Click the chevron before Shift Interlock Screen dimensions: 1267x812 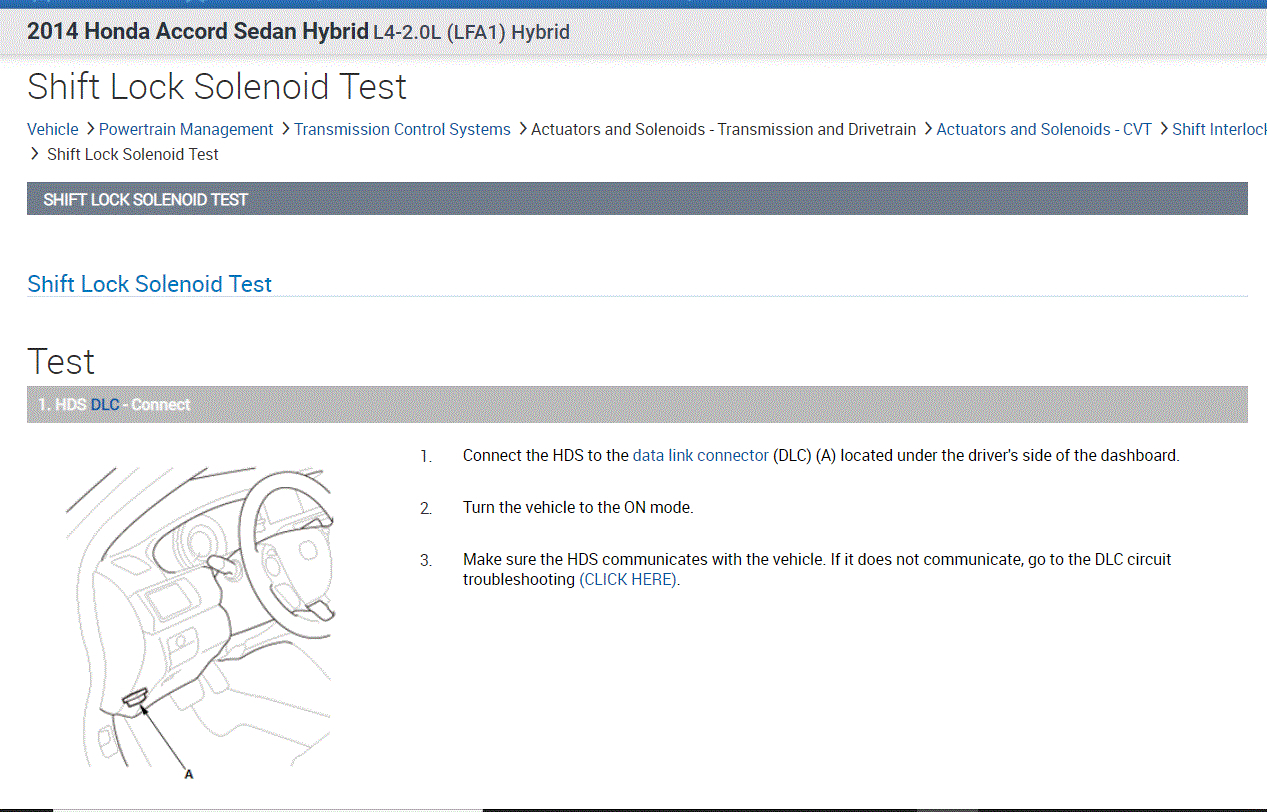pos(1163,129)
